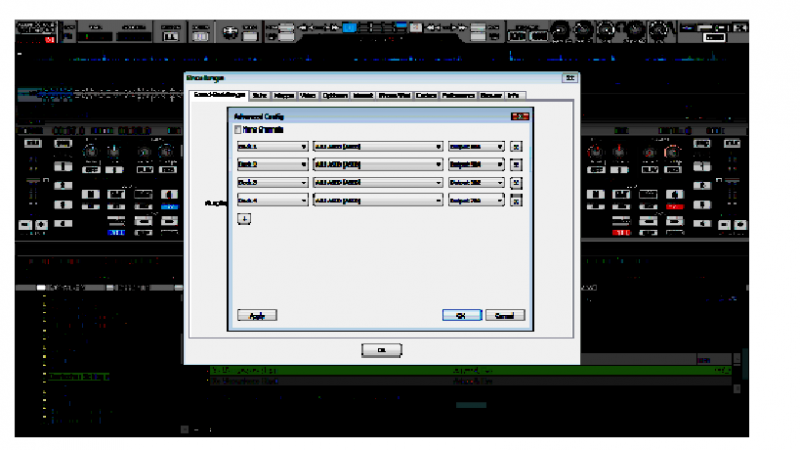Click the OK button at the bottom of Settings
This screenshot has height=450, width=800.
pos(382,351)
